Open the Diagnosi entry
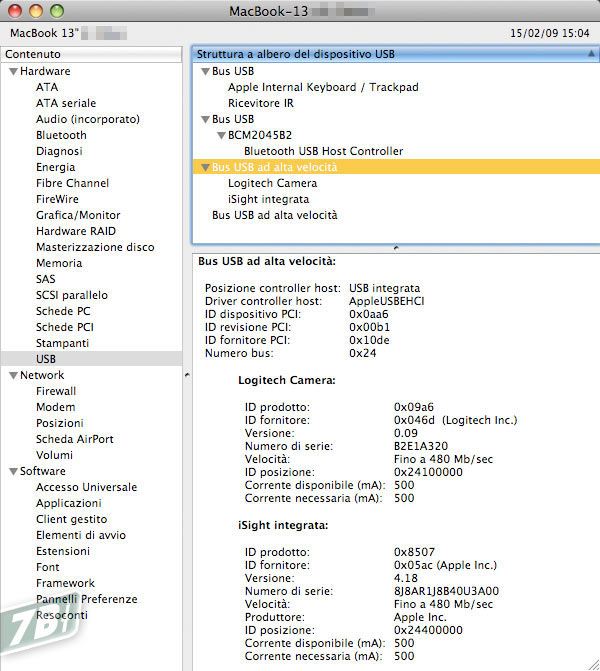 coord(59,151)
